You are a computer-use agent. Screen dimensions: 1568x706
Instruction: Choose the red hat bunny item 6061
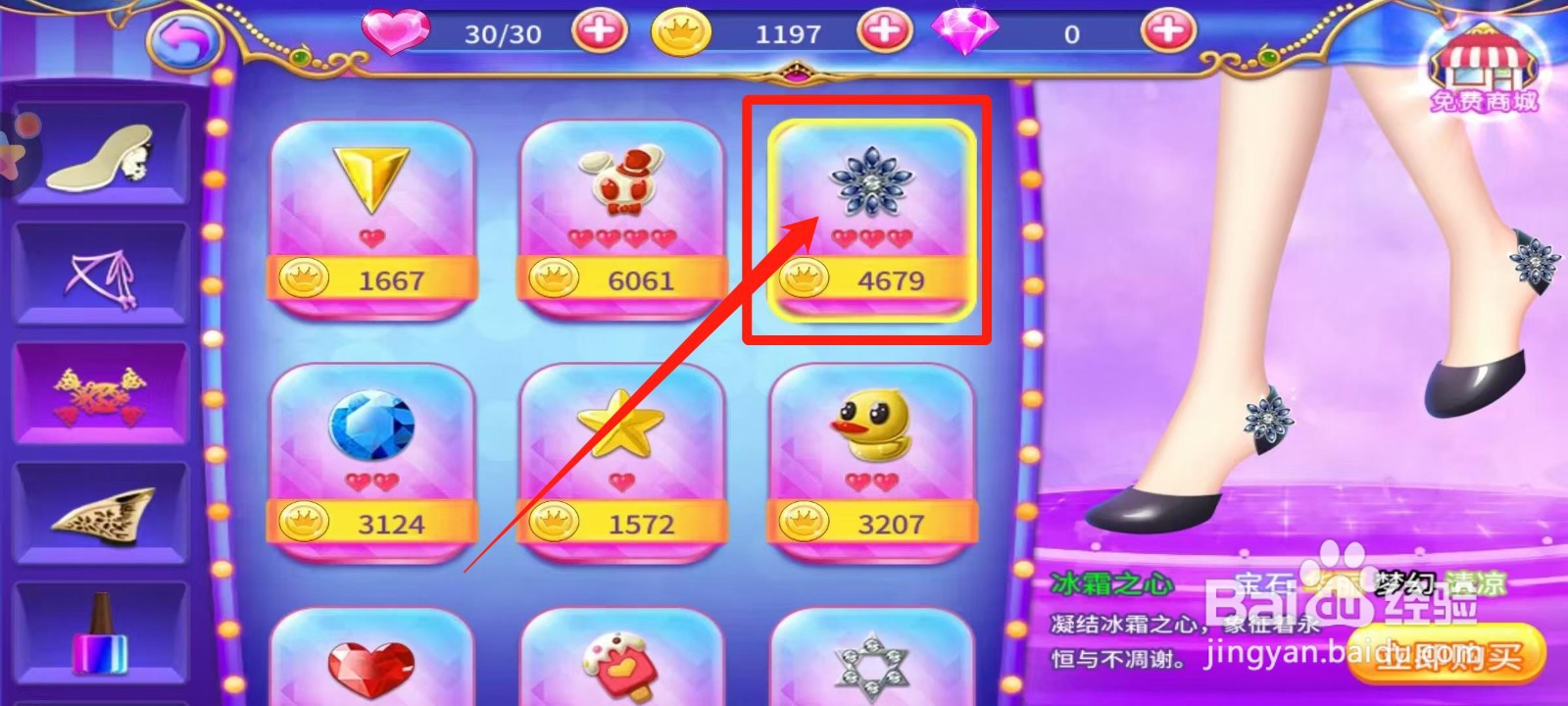622,219
